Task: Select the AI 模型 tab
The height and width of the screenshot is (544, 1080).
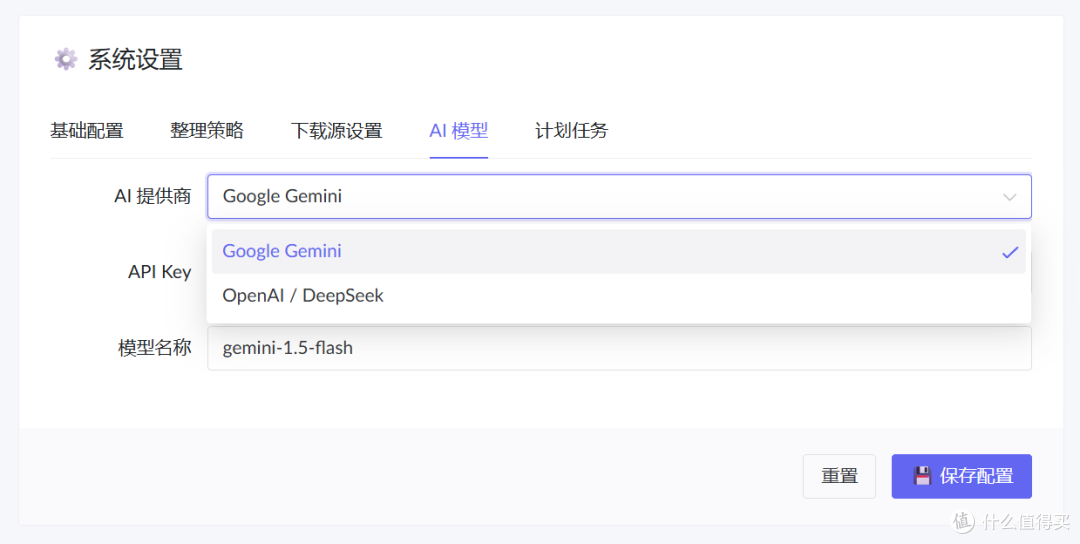Action: [x=459, y=131]
